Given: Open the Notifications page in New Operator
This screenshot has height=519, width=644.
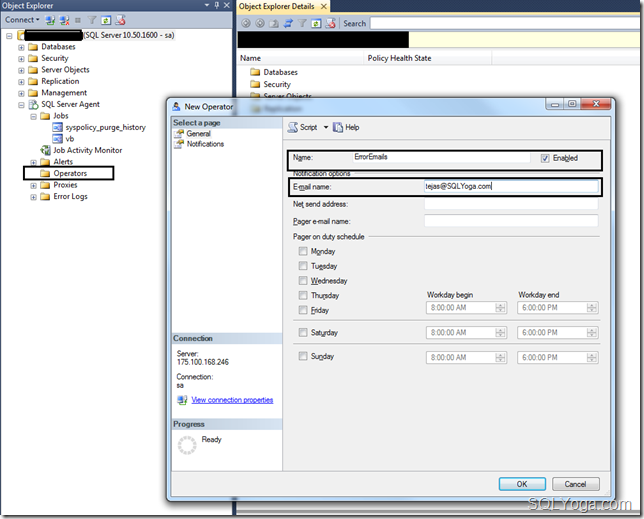Looking at the screenshot, I should point(205,144).
